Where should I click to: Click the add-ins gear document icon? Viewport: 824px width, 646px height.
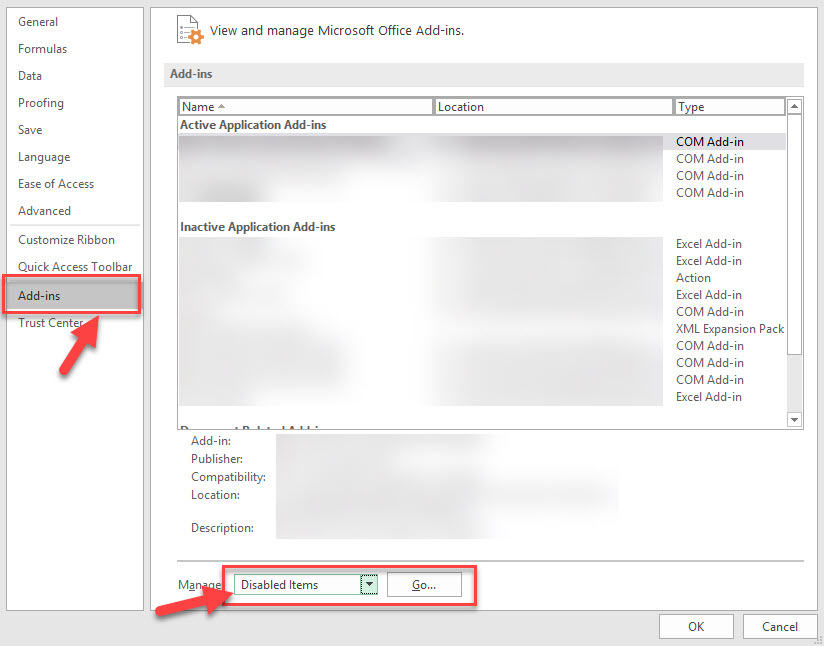[190, 30]
